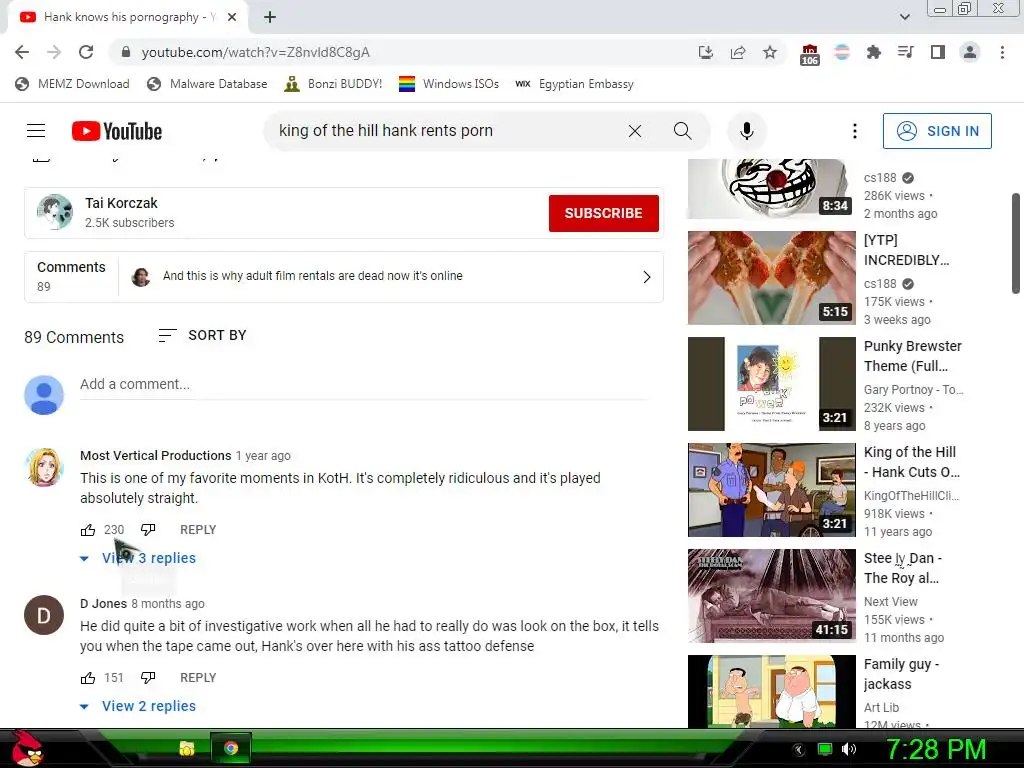
Task: Open a new browser tab
Action: click(270, 17)
